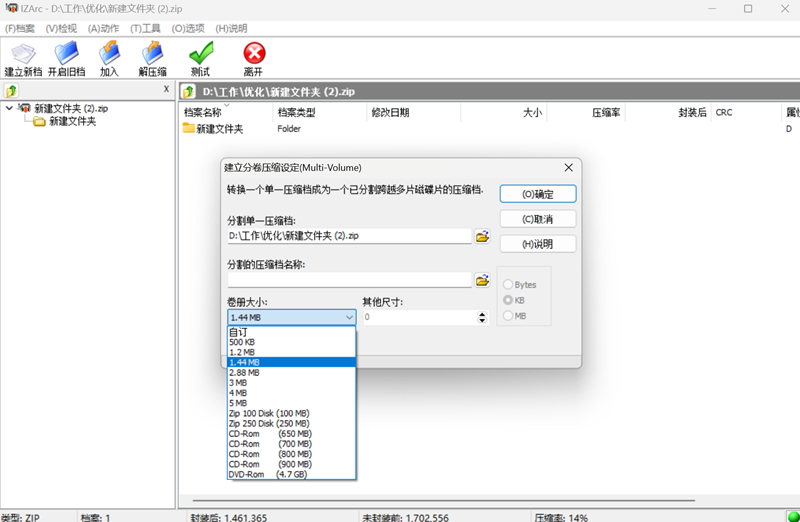
Task: Sort by the 档案类型 column header
Action: pos(320,112)
